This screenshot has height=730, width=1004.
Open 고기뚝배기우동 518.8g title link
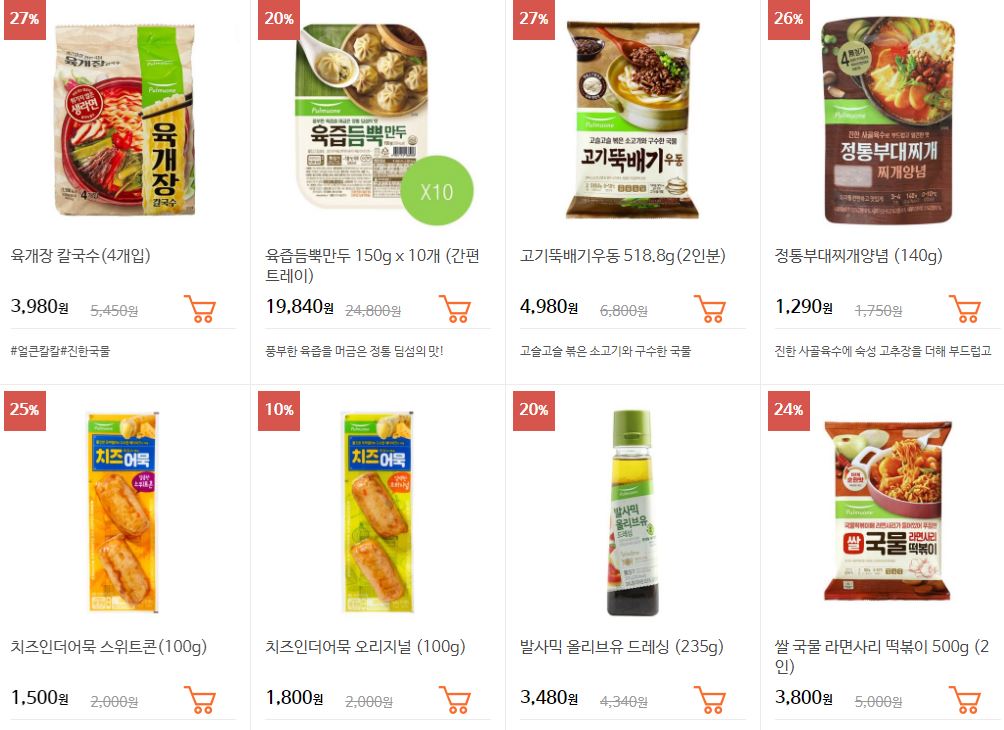(622, 256)
